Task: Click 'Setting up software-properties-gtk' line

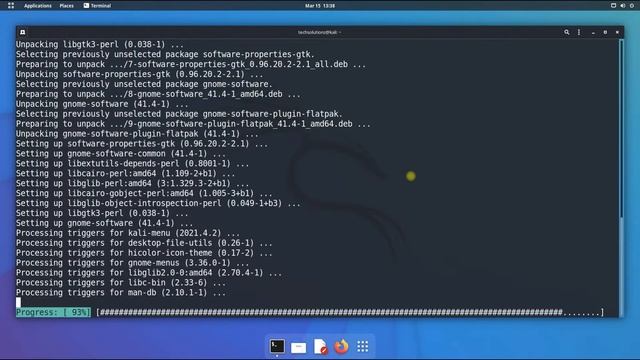Action: [x=142, y=144]
